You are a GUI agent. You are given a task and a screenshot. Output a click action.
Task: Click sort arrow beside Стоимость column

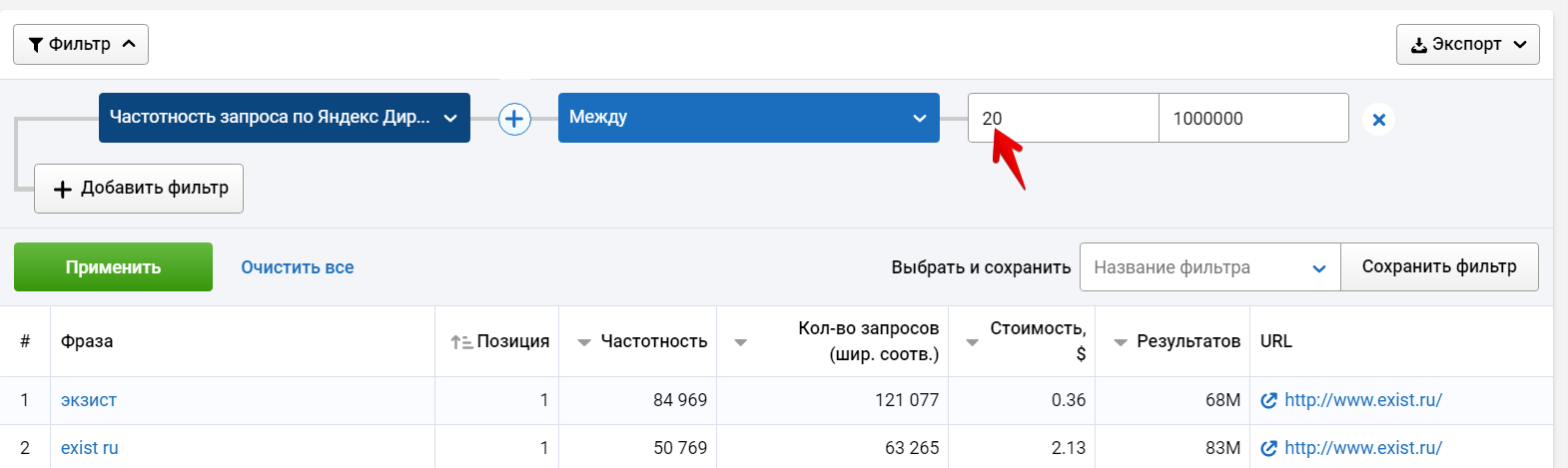pyautogui.click(x=972, y=342)
